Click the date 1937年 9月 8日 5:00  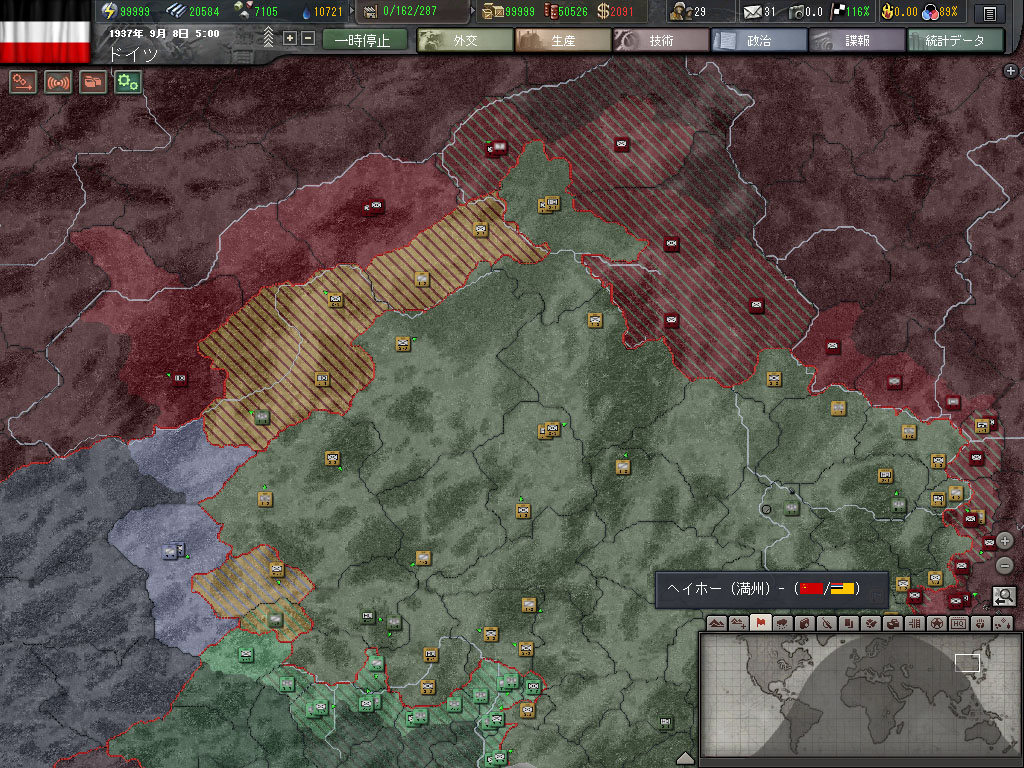[x=164, y=33]
